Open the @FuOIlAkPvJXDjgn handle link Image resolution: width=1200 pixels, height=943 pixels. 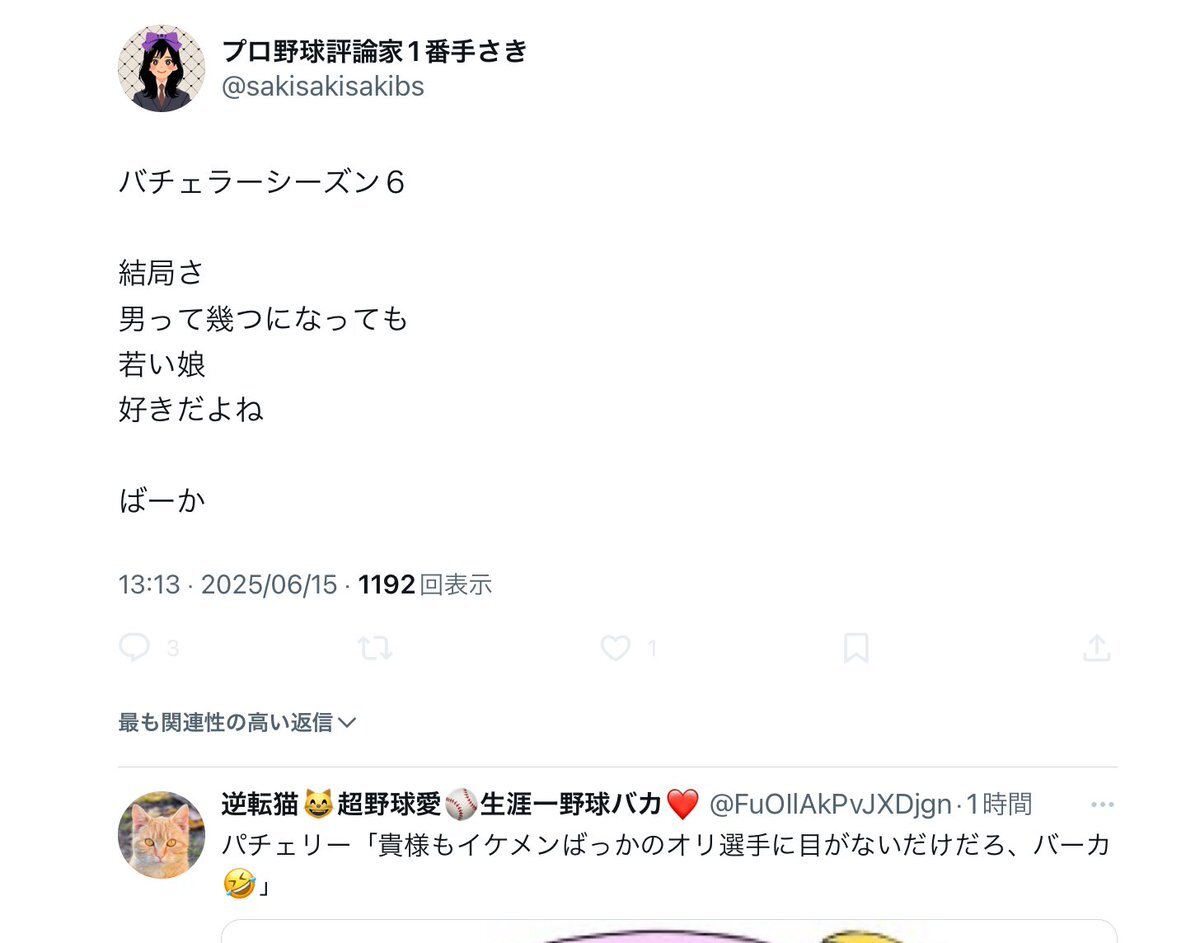[x=830, y=804]
